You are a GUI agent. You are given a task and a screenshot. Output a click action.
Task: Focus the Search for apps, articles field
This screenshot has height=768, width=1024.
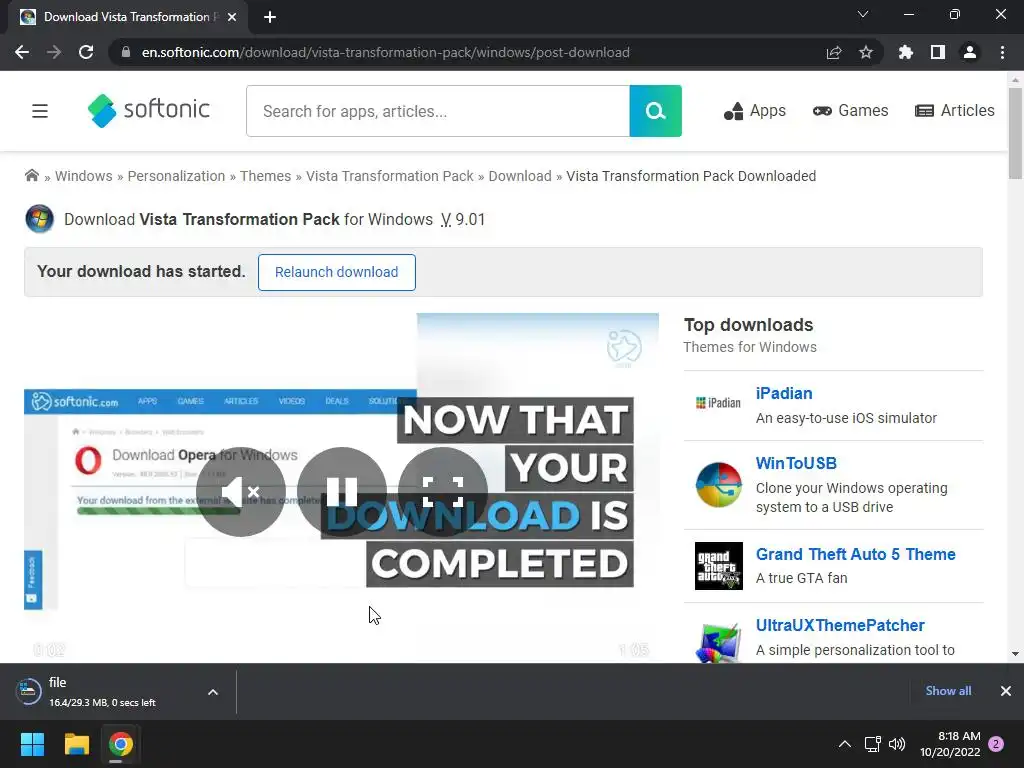point(438,111)
